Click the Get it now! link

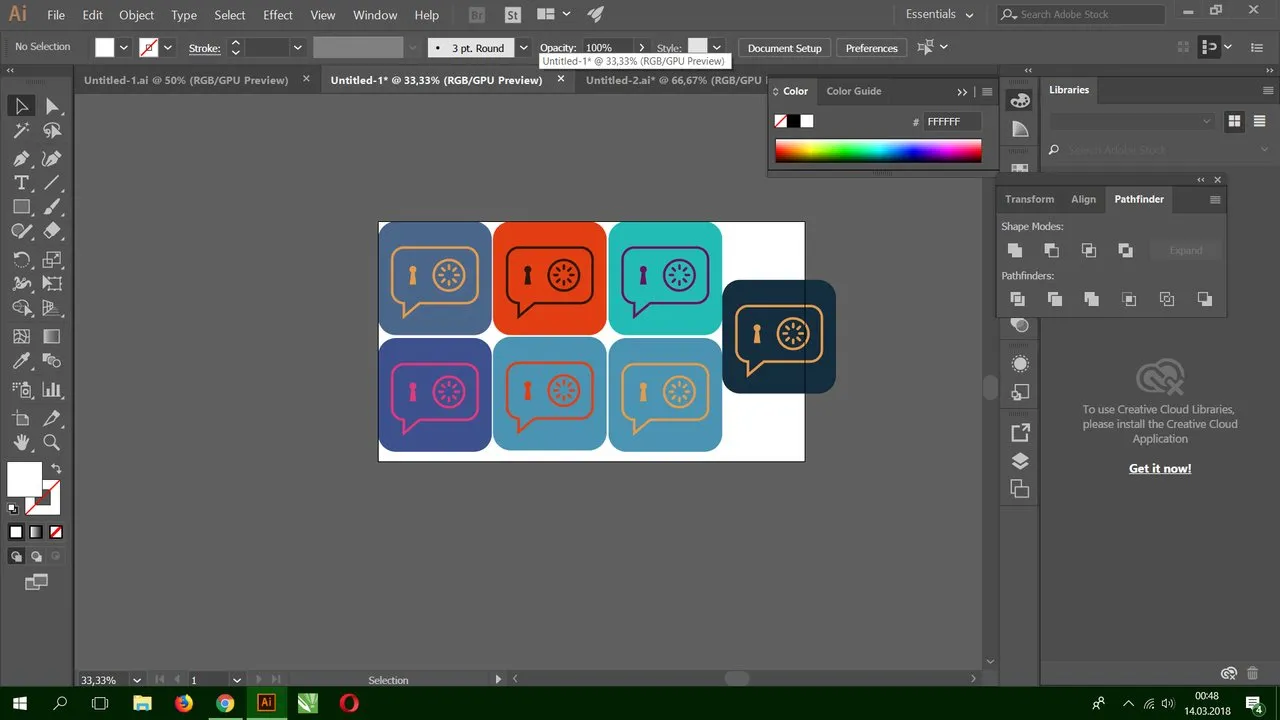click(x=1160, y=468)
